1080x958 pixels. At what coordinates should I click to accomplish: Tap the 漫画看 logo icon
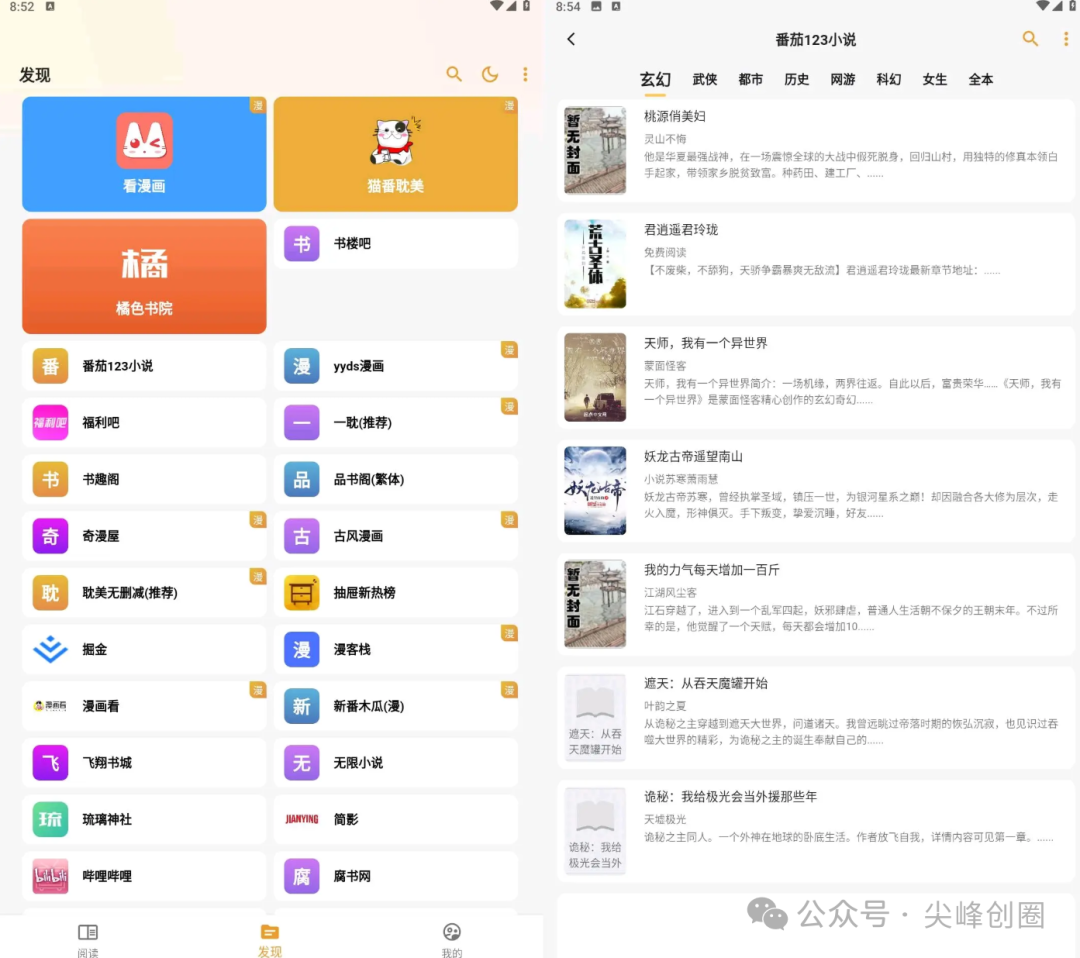click(50, 706)
